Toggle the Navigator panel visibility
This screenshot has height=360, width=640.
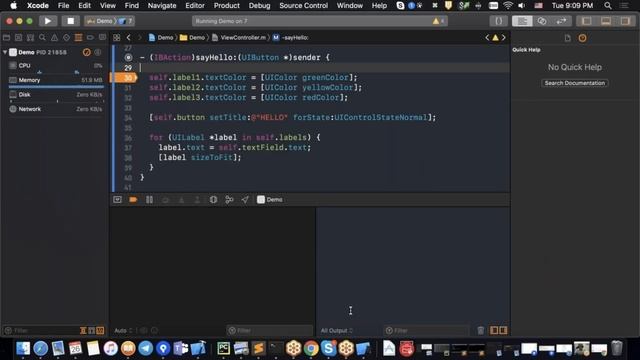point(587,21)
